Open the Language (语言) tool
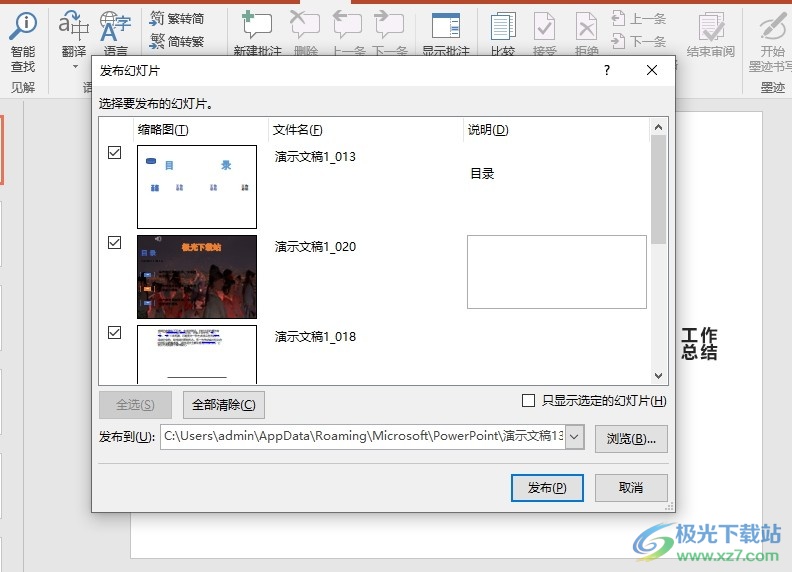Viewport: 792px width, 572px height. tap(115, 33)
